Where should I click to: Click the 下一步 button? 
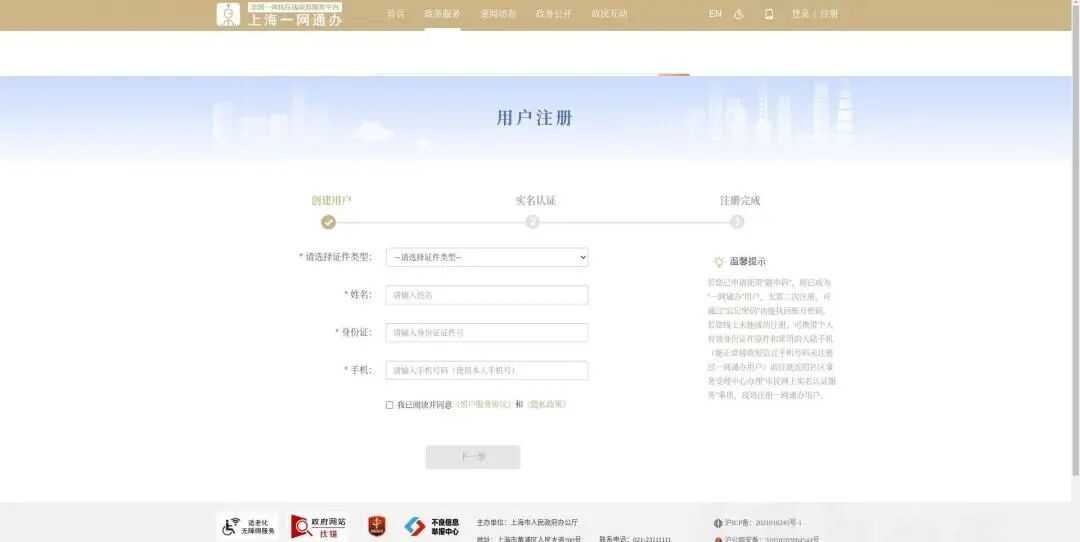(473, 457)
